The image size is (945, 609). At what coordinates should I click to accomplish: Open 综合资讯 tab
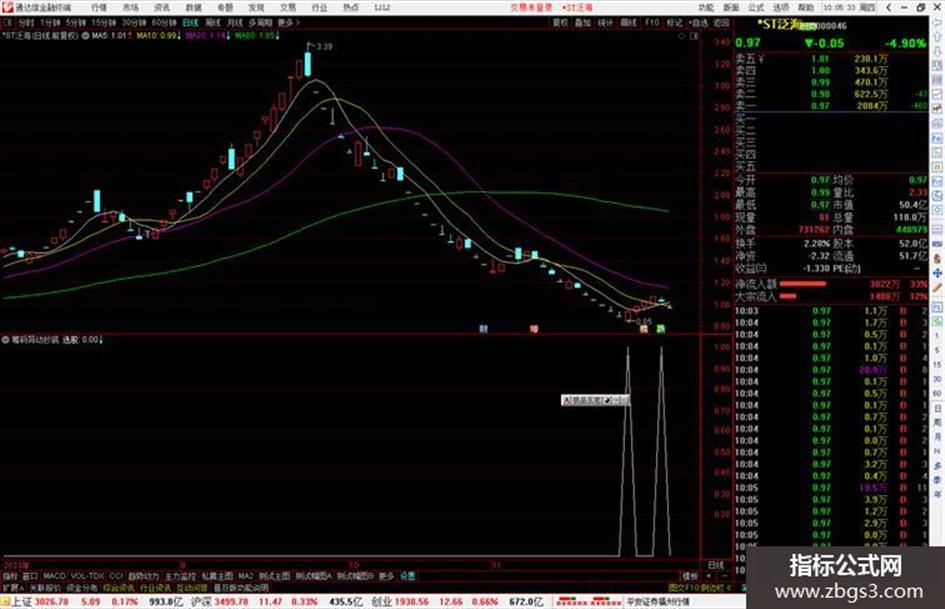pos(119,587)
